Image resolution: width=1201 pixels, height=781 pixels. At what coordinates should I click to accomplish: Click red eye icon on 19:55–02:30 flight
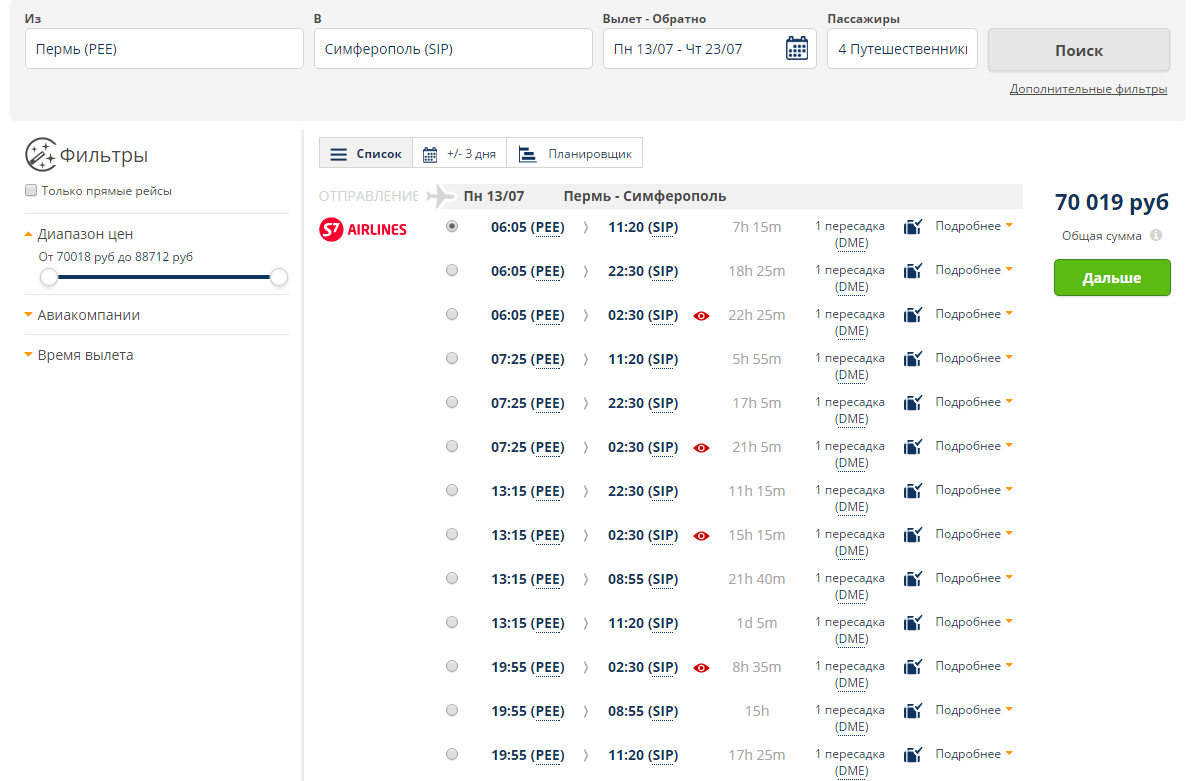click(701, 668)
